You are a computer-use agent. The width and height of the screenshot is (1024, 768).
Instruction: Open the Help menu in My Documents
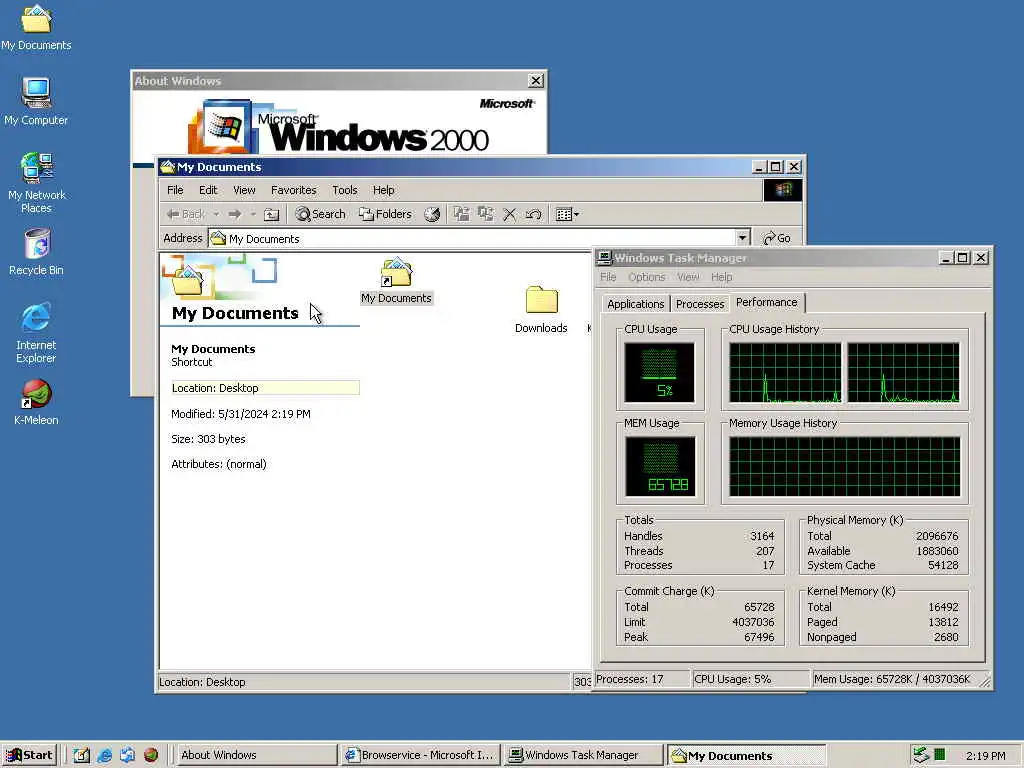(383, 190)
